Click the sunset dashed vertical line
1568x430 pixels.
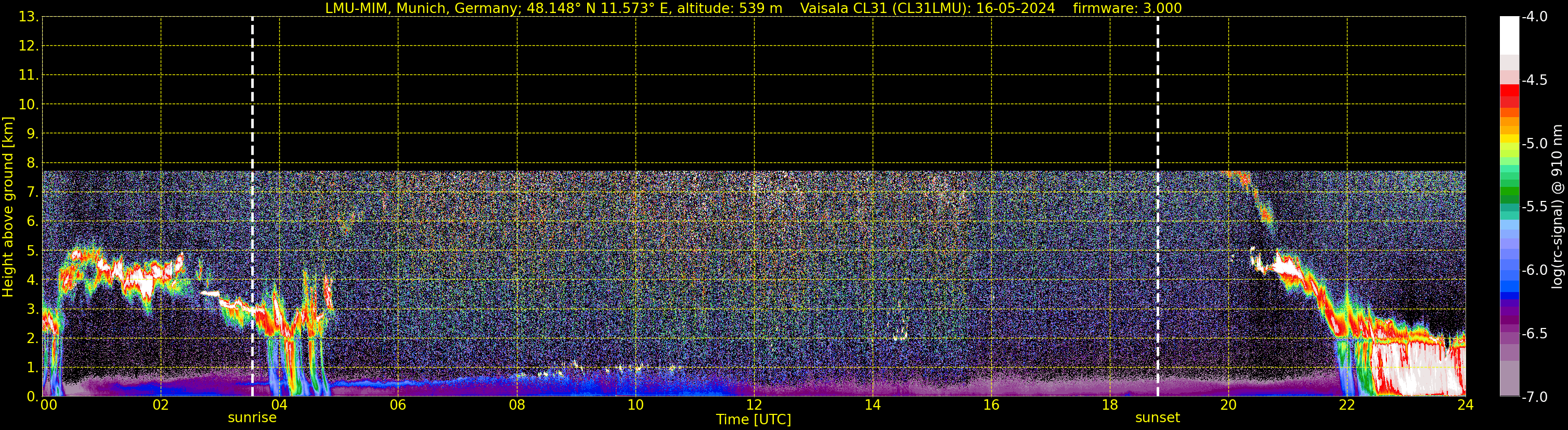coord(1157,207)
